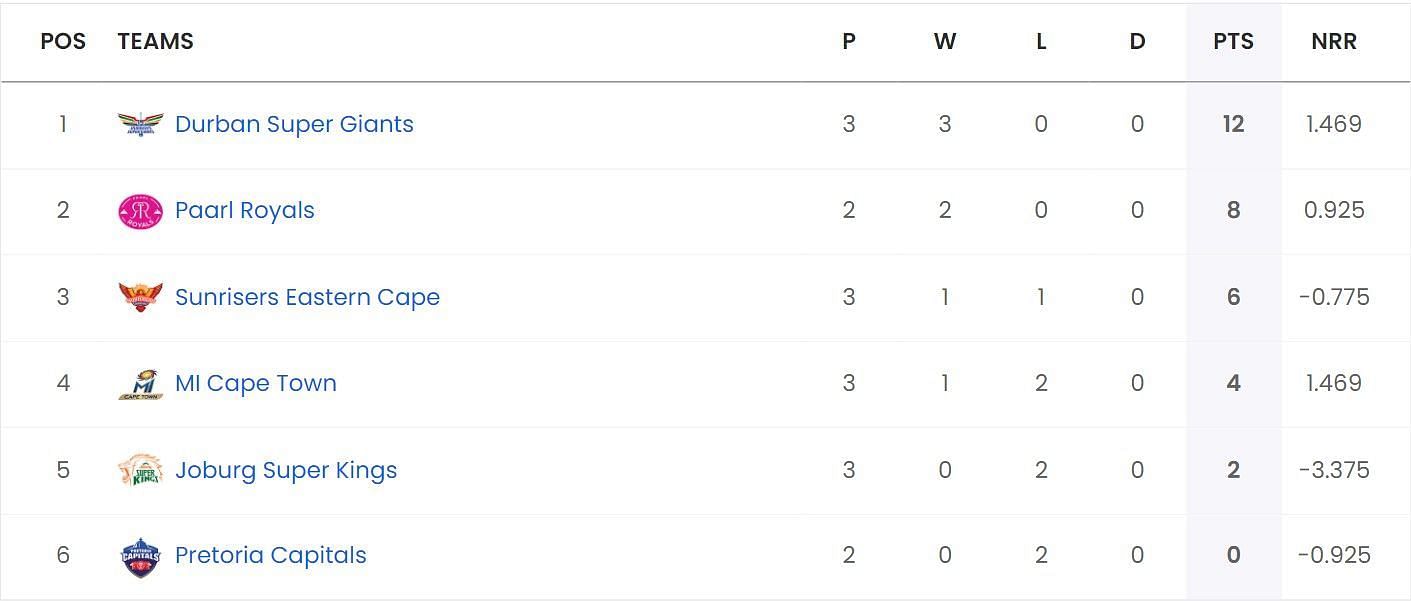Click the NRR column header
Viewport: 1411px width, 601px height.
1334,42
